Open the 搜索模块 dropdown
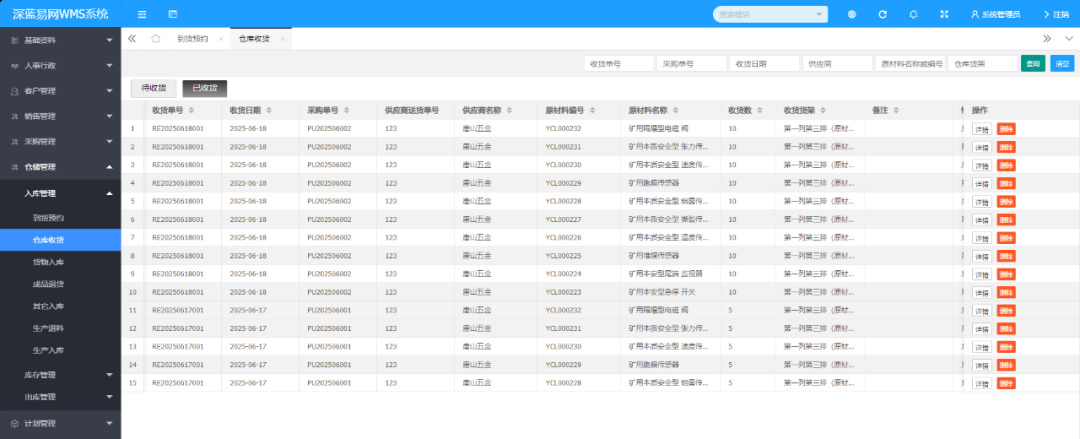The image size is (1080, 439). tap(770, 14)
